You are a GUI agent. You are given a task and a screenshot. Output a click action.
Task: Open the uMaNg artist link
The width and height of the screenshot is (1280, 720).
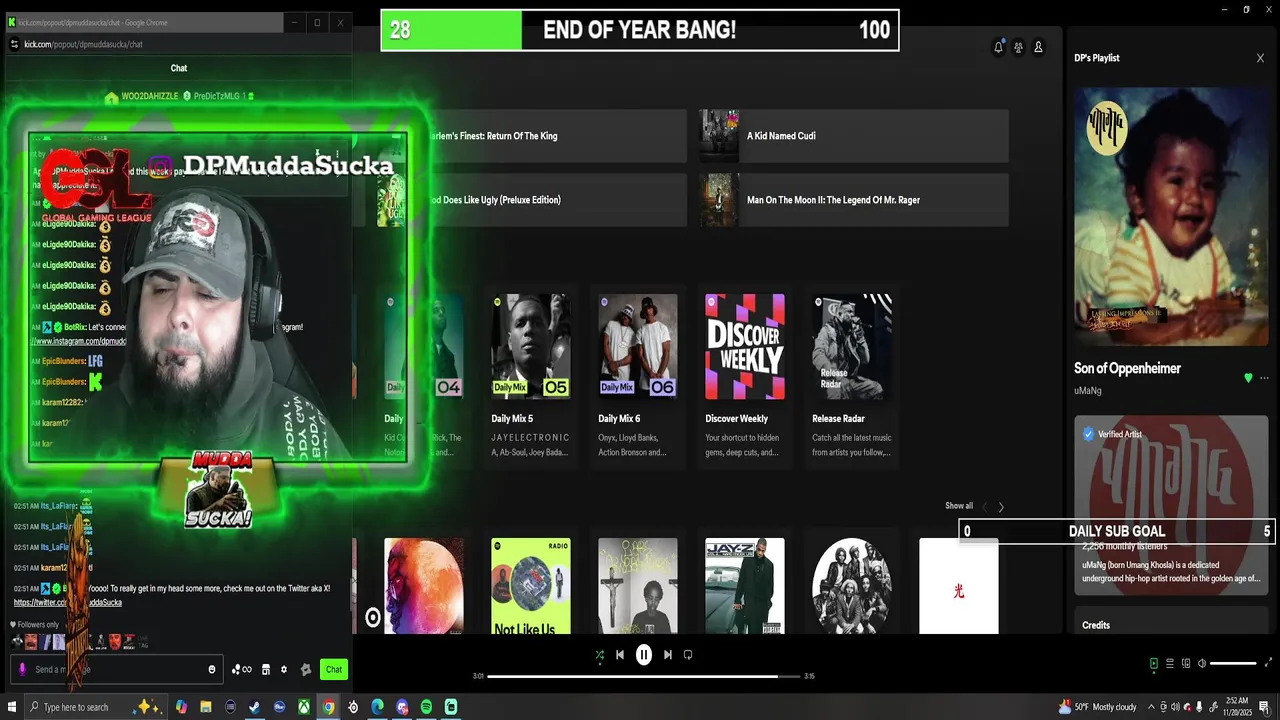click(x=1088, y=391)
